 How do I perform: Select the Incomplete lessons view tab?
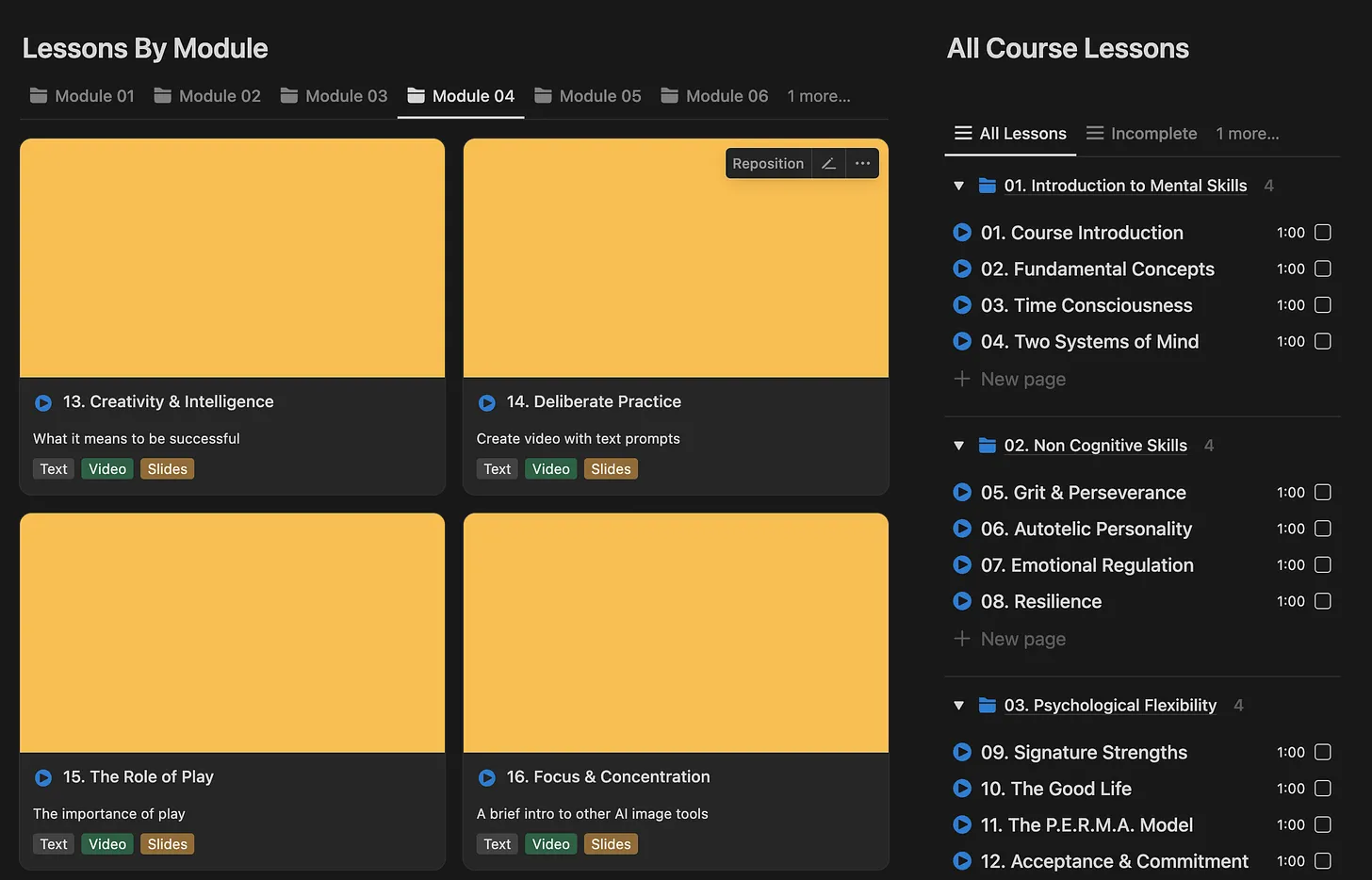(x=1141, y=134)
